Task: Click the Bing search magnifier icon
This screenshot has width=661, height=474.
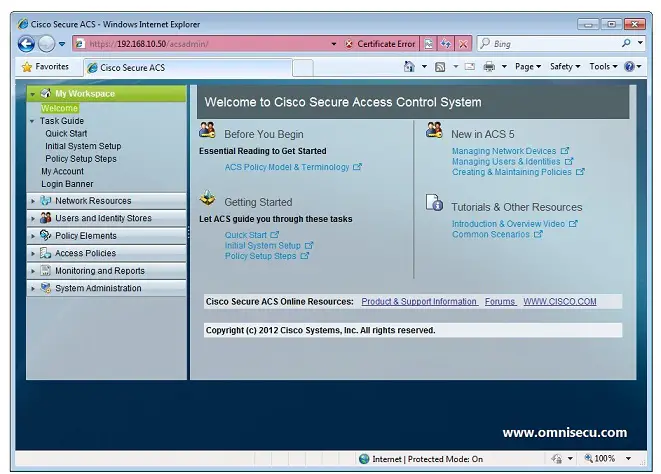Action: click(x=626, y=43)
